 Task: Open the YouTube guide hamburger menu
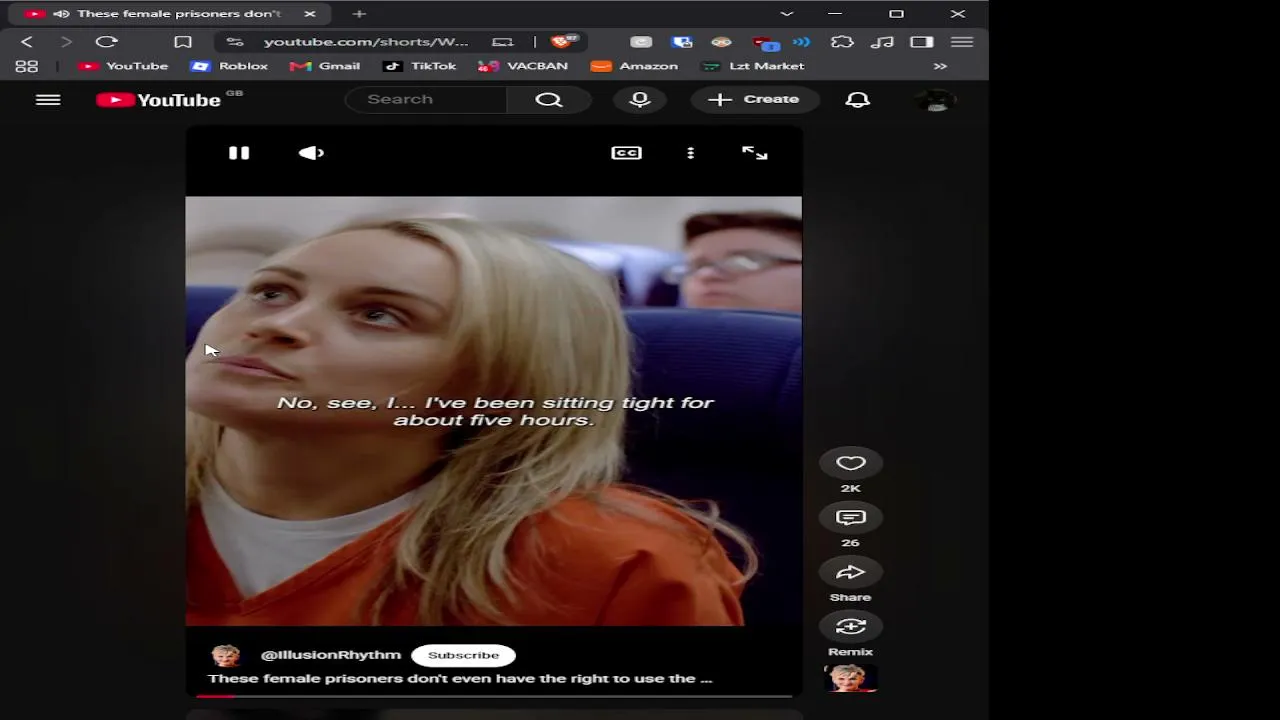(48, 100)
